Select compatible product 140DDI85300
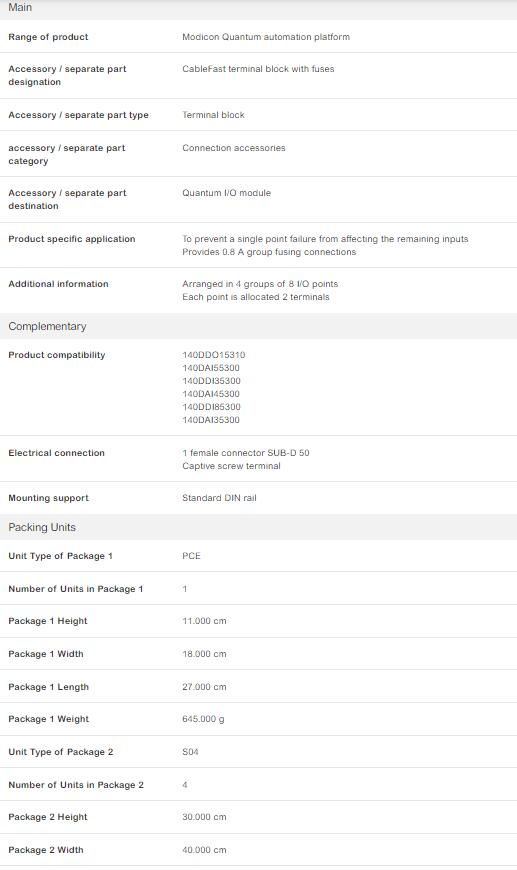Viewport: 517px width, 870px height. pyautogui.click(x=211, y=407)
